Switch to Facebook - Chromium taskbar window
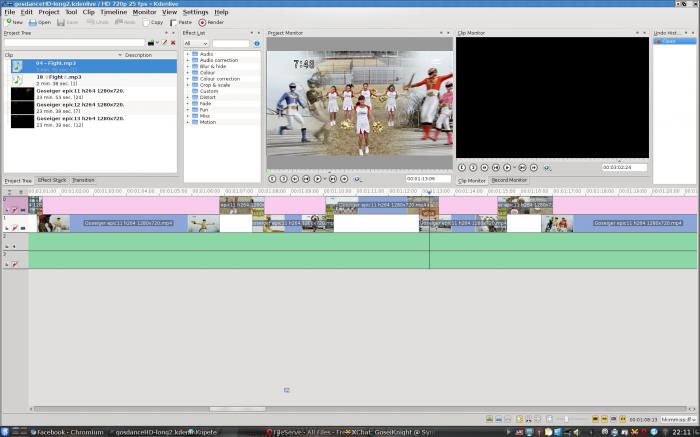This screenshot has height=437, width=700. click(x=67, y=432)
